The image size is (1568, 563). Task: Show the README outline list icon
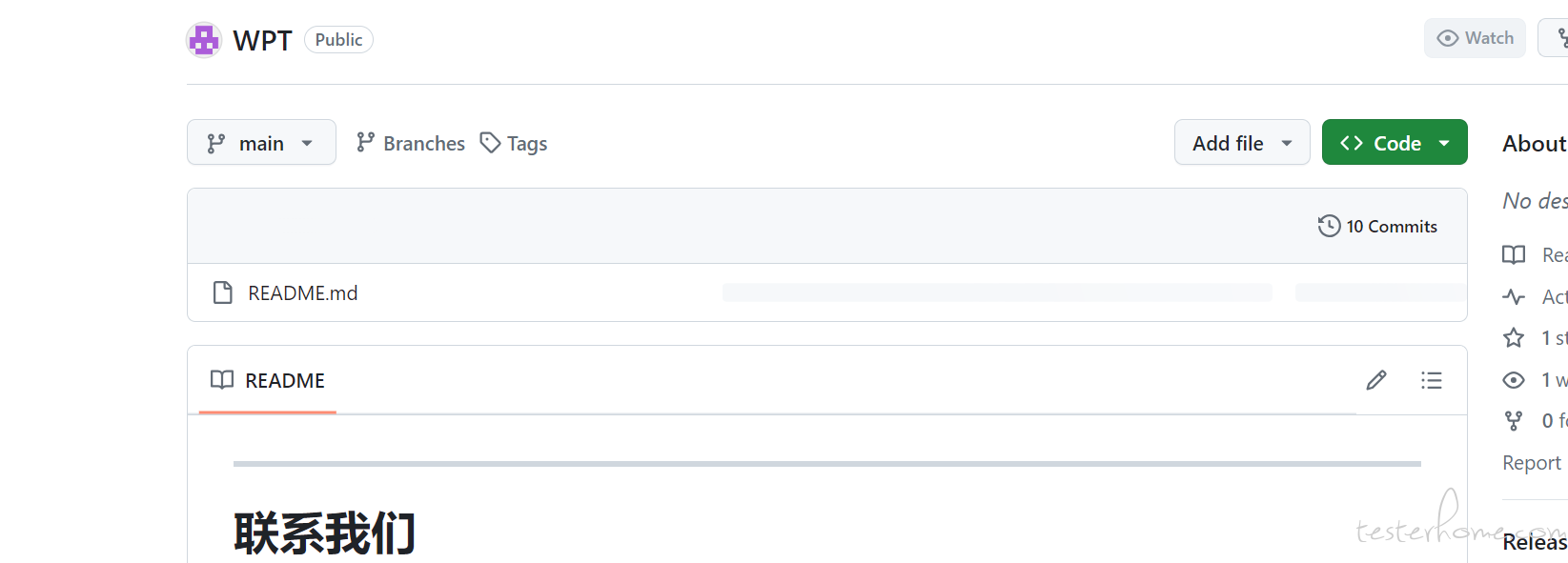pos(1431,380)
